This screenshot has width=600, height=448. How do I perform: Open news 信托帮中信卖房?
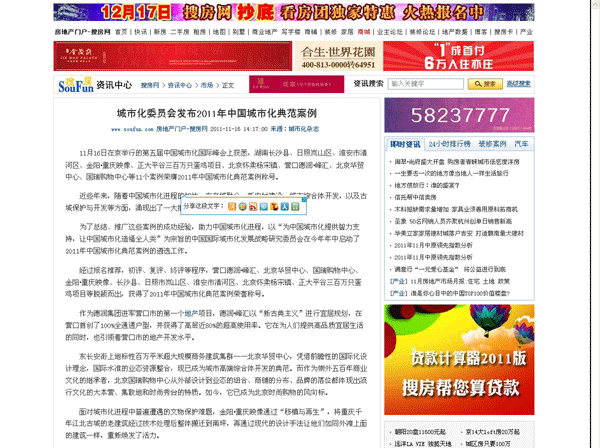(415, 197)
